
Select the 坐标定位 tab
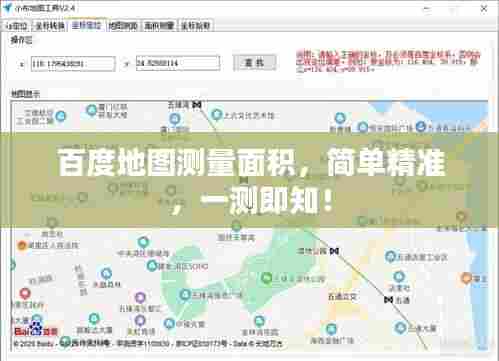(x=87, y=25)
